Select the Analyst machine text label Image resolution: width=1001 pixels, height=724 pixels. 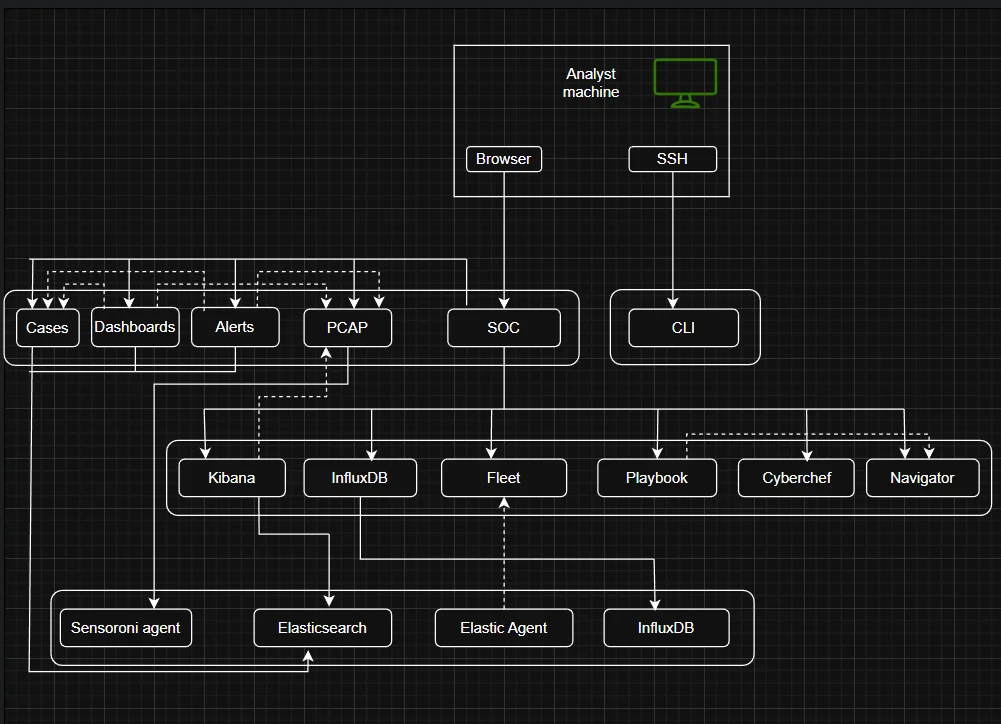coord(591,83)
